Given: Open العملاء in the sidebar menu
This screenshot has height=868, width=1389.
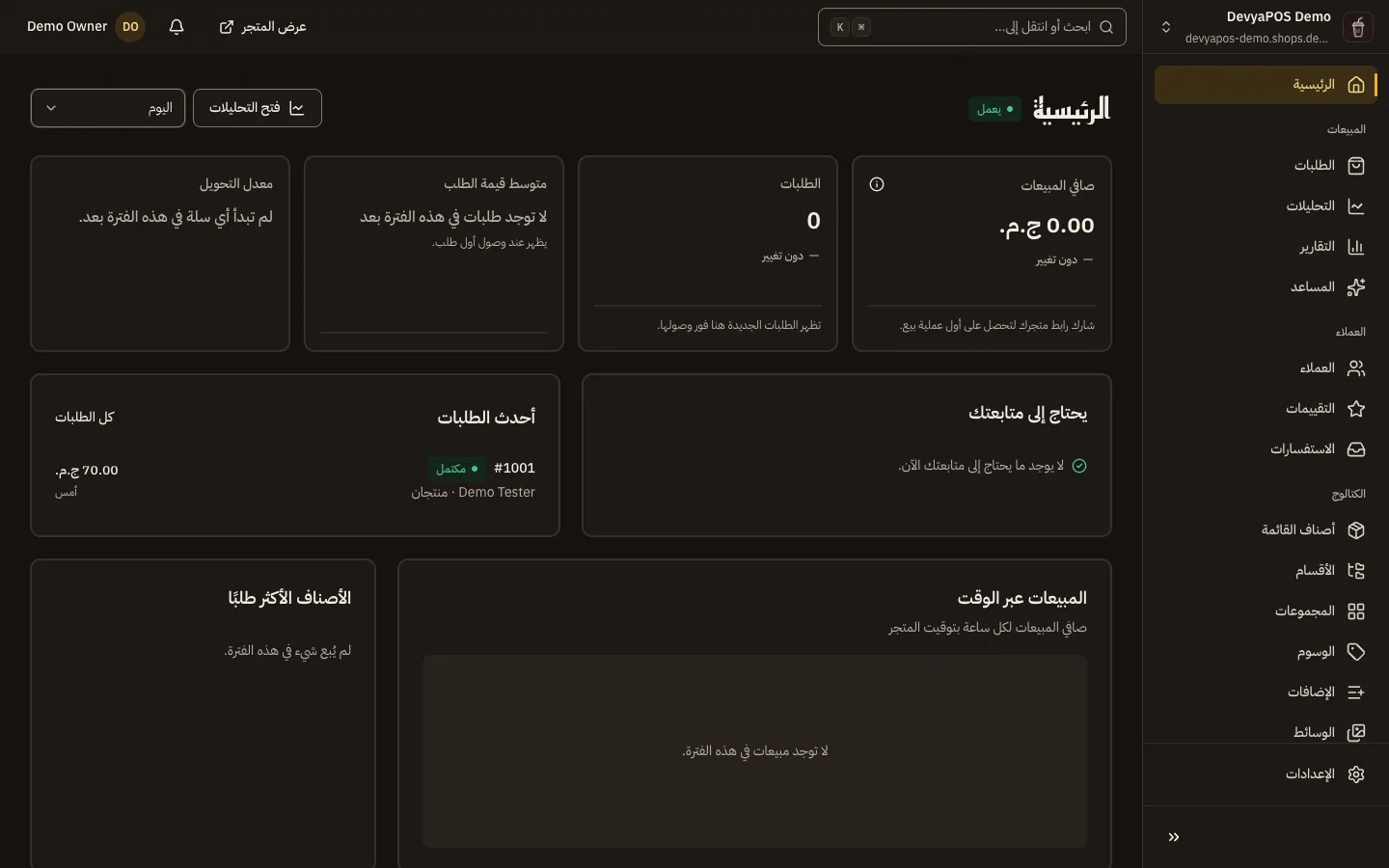Looking at the screenshot, I should [1266, 368].
